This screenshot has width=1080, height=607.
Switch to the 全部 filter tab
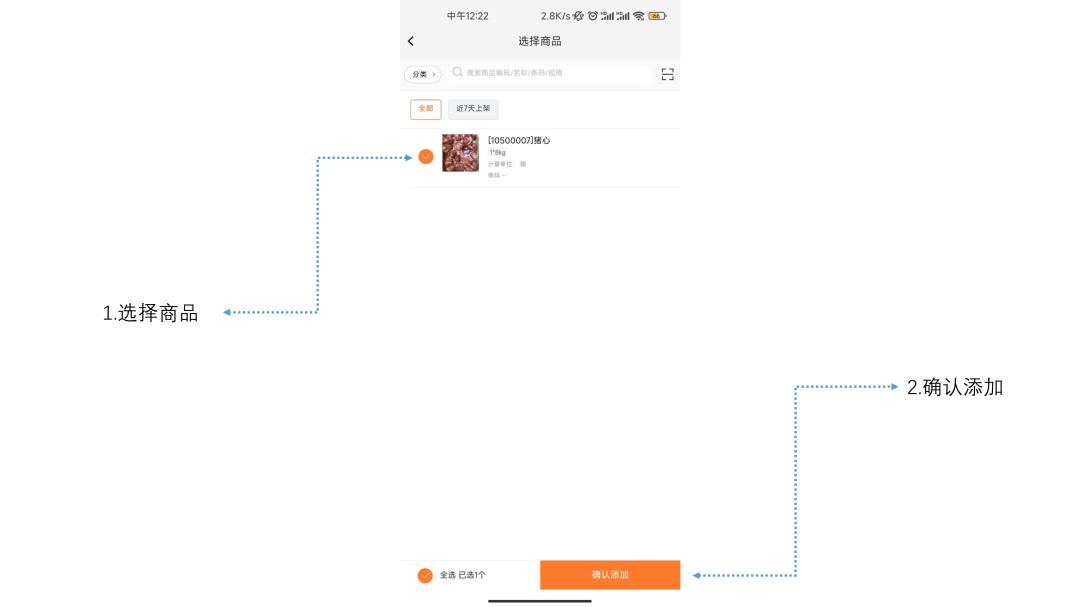[426, 109]
